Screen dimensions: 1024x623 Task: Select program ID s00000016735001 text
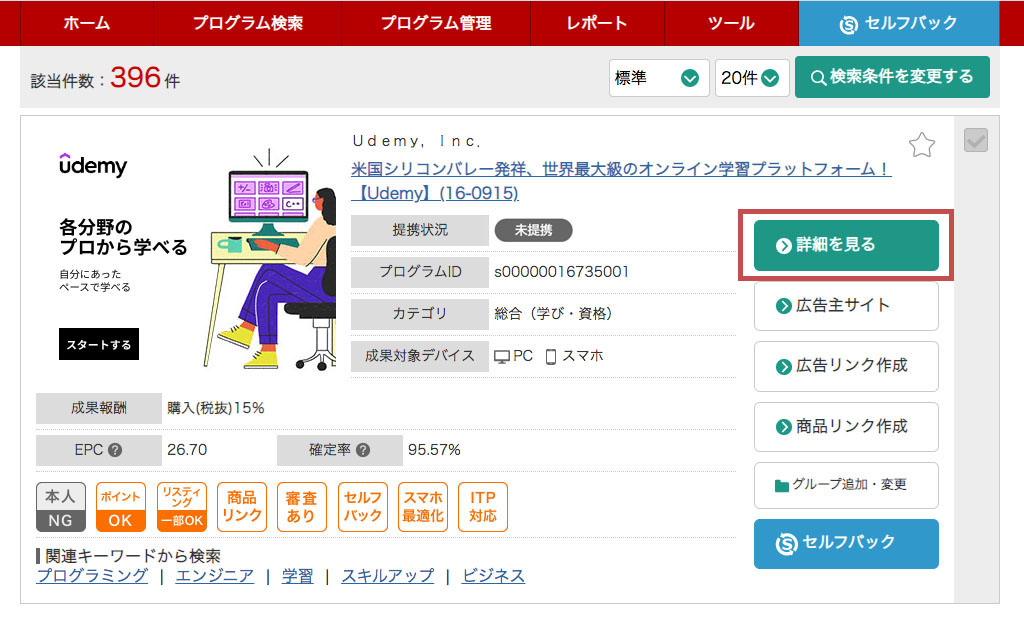(x=561, y=272)
